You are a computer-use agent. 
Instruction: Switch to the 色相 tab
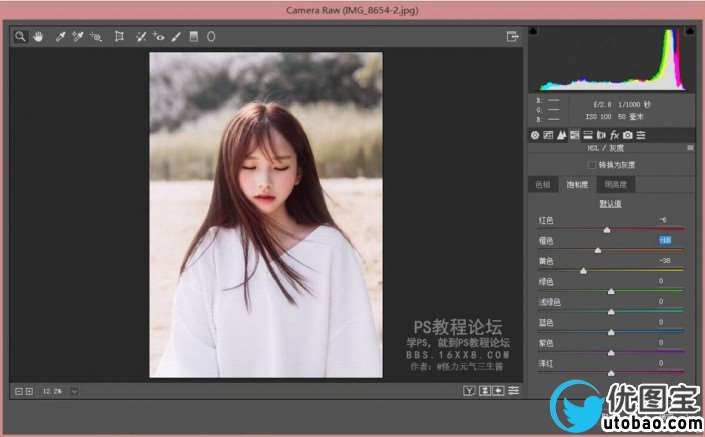[x=542, y=184]
